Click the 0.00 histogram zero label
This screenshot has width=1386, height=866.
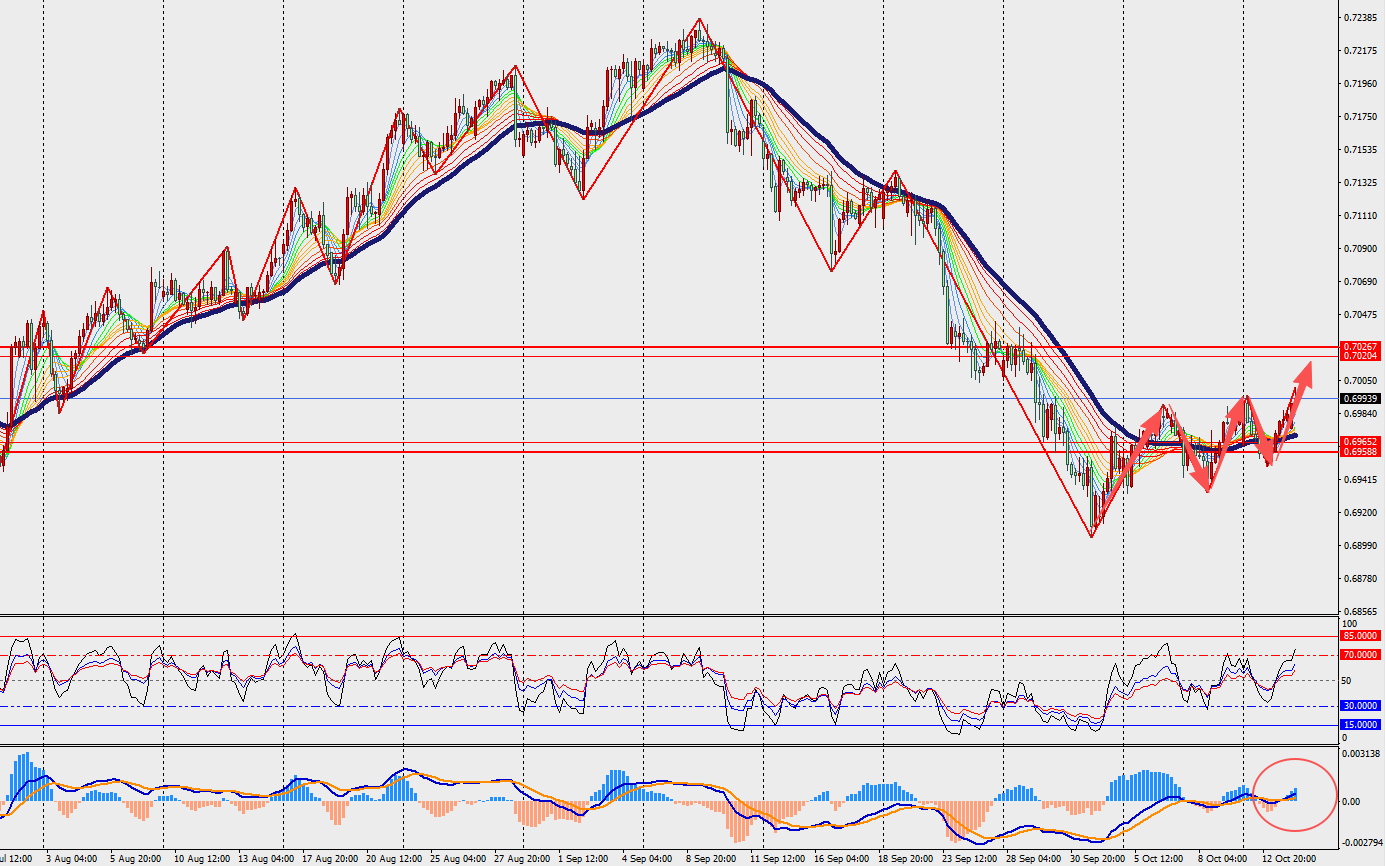tap(1350, 802)
